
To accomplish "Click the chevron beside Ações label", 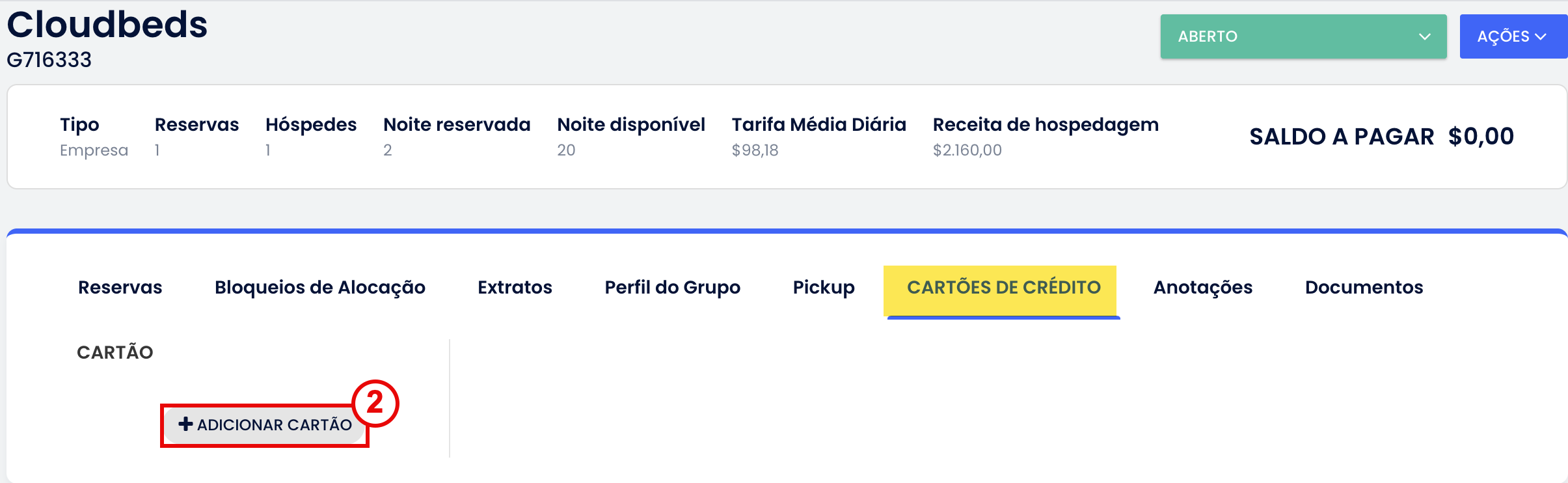I will pyautogui.click(x=1541, y=36).
